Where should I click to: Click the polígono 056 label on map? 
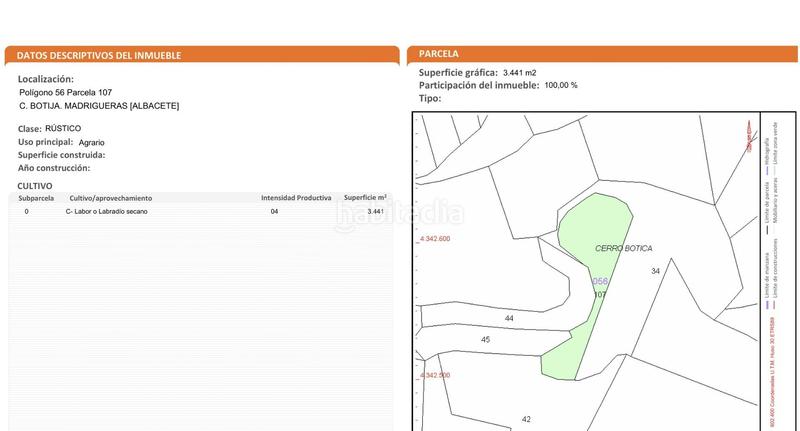pyautogui.click(x=600, y=281)
